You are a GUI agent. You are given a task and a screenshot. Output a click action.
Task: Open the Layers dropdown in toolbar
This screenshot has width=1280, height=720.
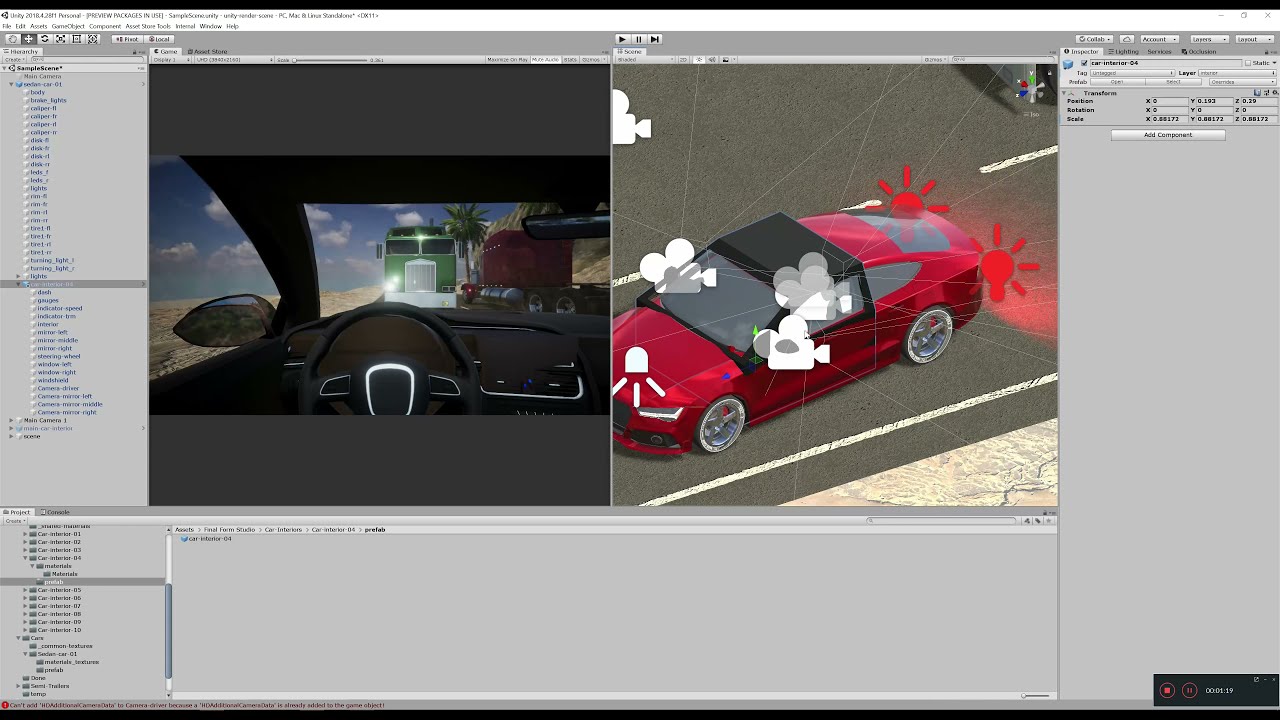point(1208,39)
